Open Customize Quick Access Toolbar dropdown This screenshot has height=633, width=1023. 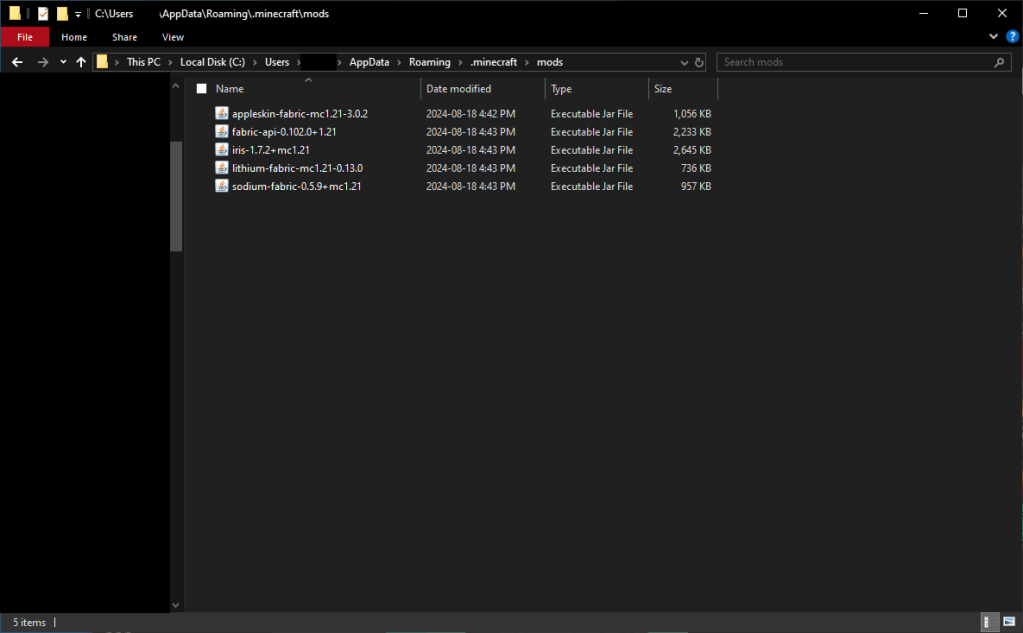coord(78,14)
